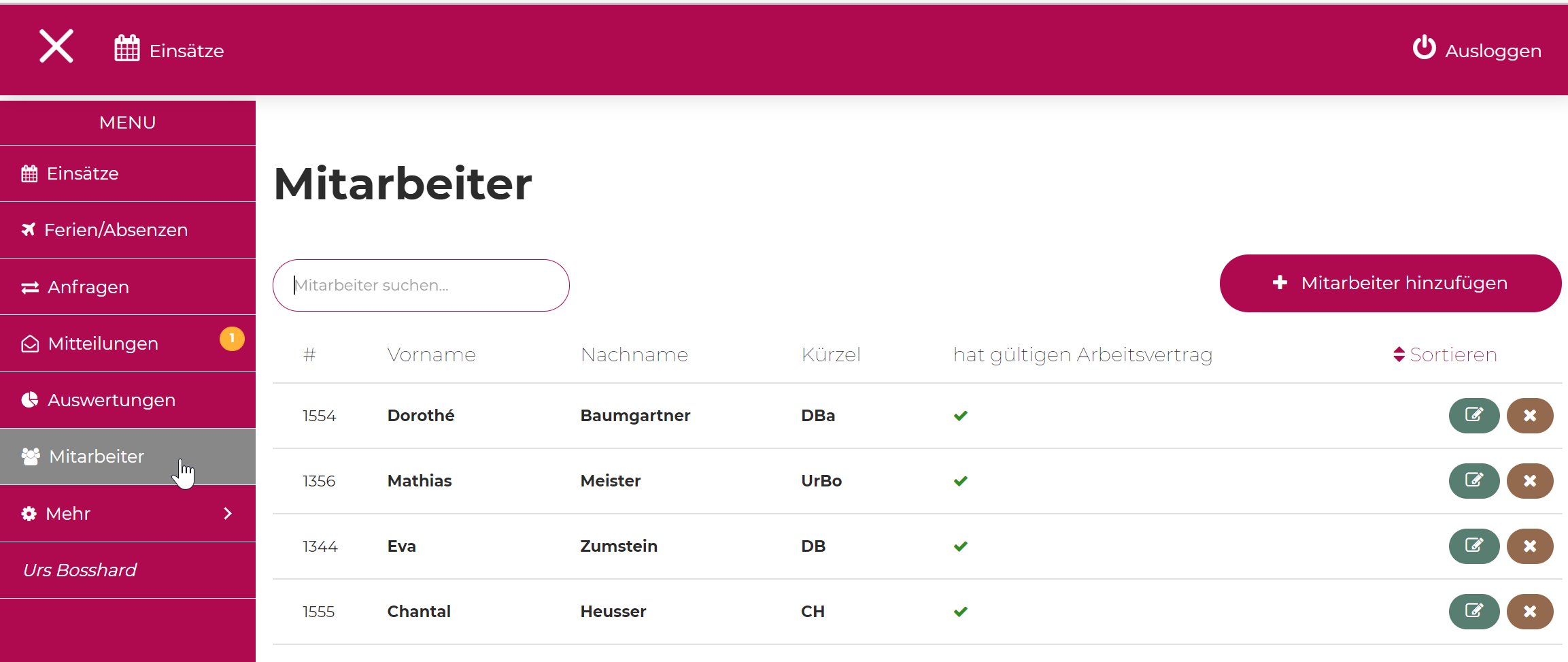This screenshot has width=1568, height=662.
Task: Click Mitarbeiter hinzufügen button
Action: (x=1390, y=284)
